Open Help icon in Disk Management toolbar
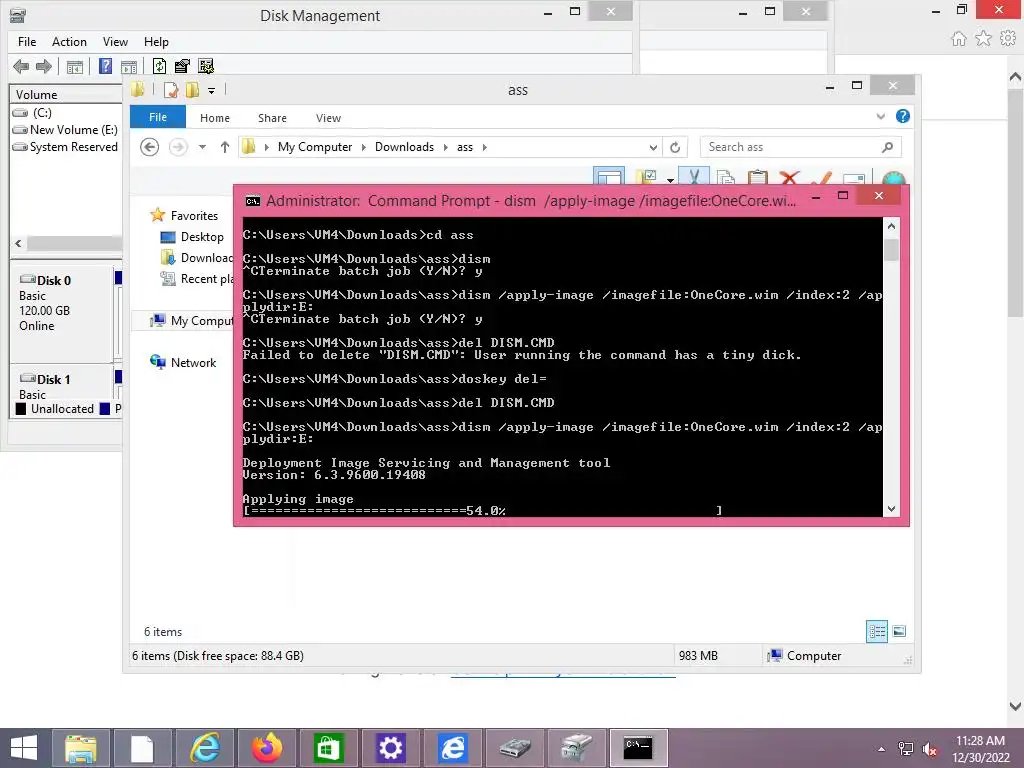The height and width of the screenshot is (768, 1024). (105, 66)
